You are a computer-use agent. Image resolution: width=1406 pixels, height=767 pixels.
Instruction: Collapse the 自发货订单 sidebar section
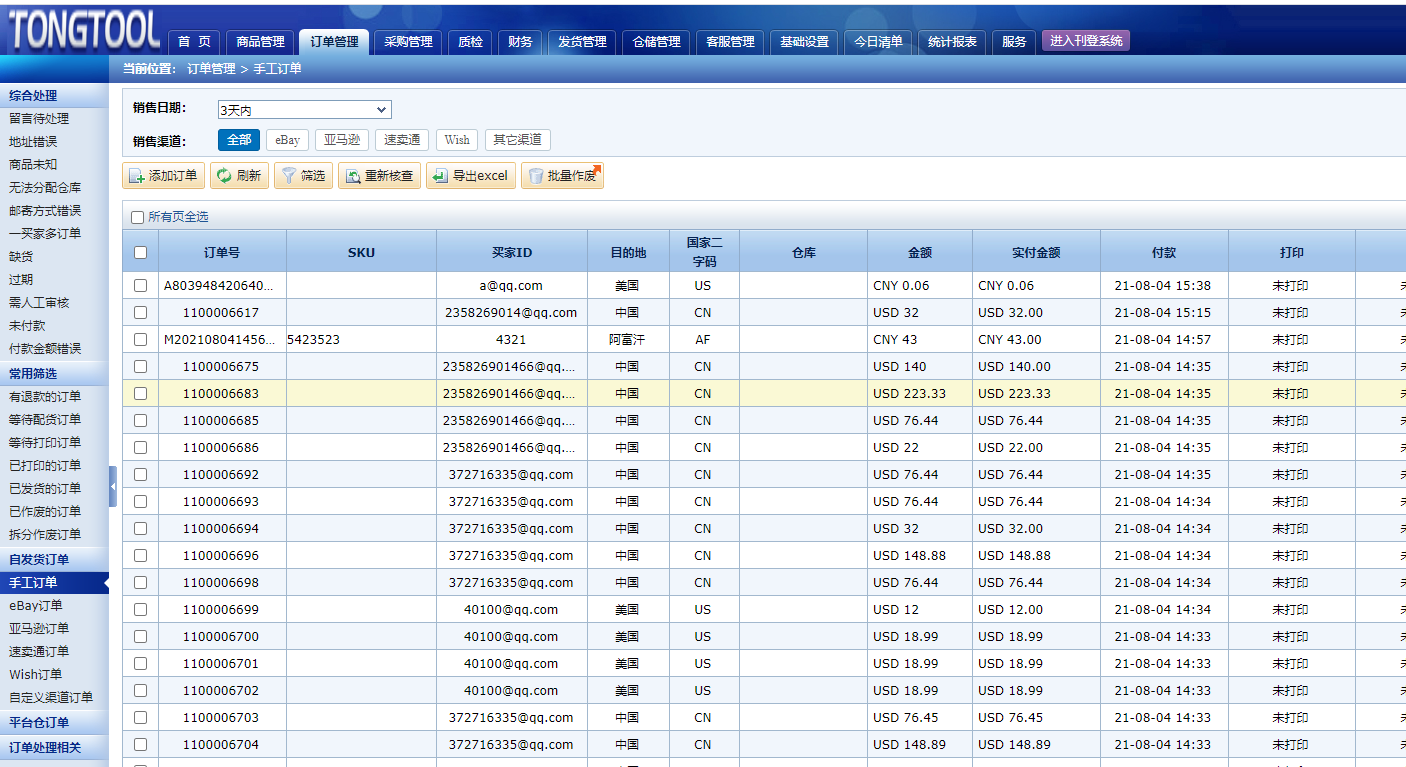(x=54, y=559)
